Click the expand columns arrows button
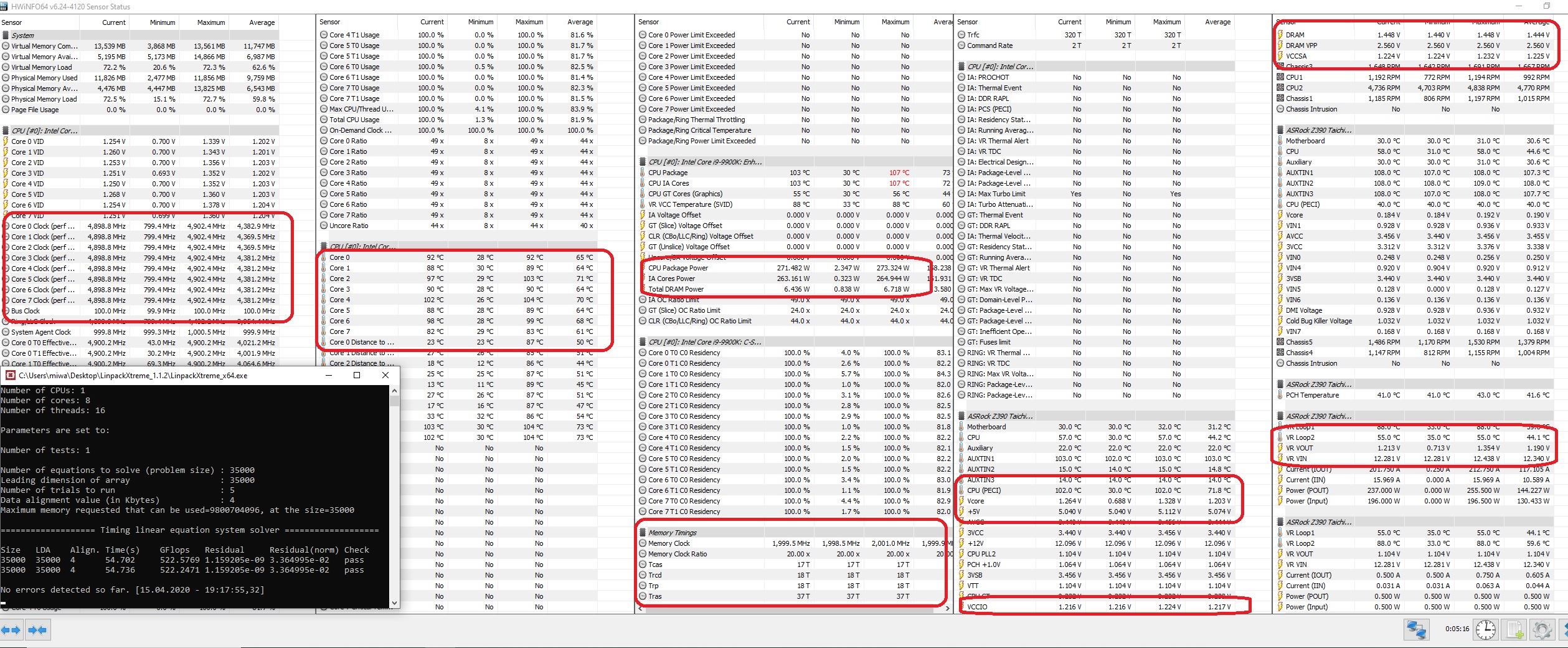Screen dimensions: 1568x648 point(11,630)
